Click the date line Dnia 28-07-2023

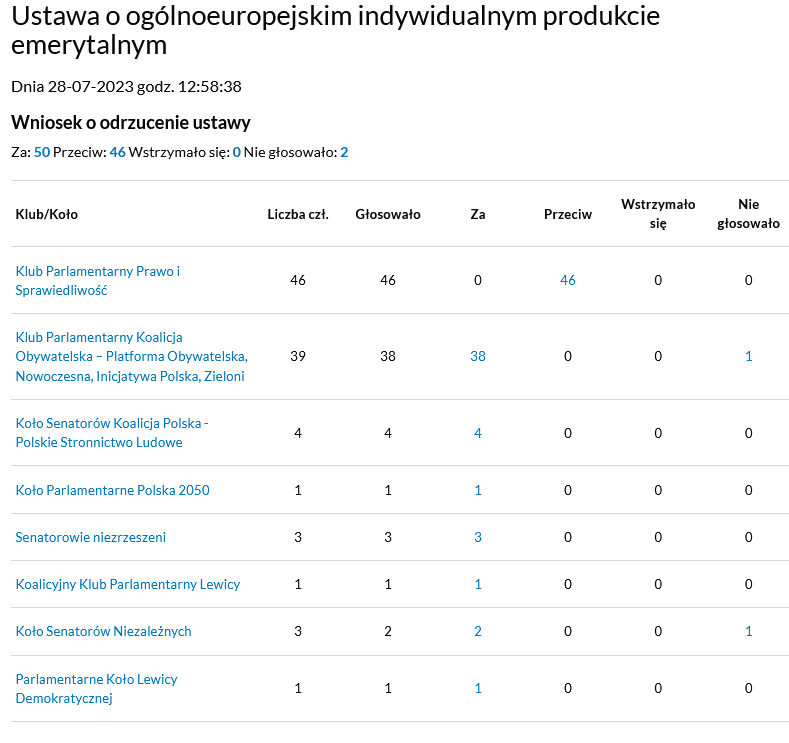click(126, 87)
